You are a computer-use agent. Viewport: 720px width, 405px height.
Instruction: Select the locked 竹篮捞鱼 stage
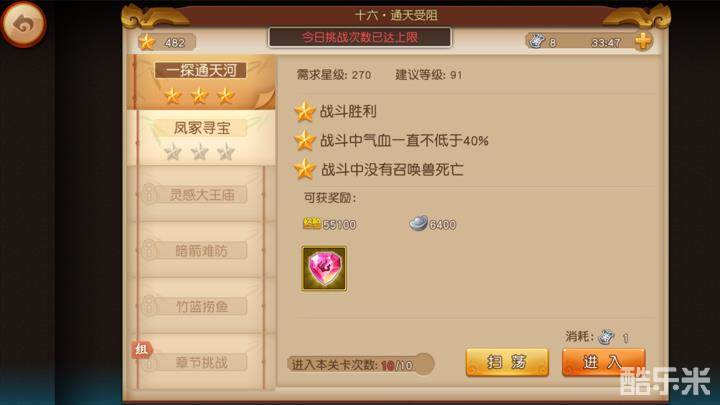pos(201,306)
